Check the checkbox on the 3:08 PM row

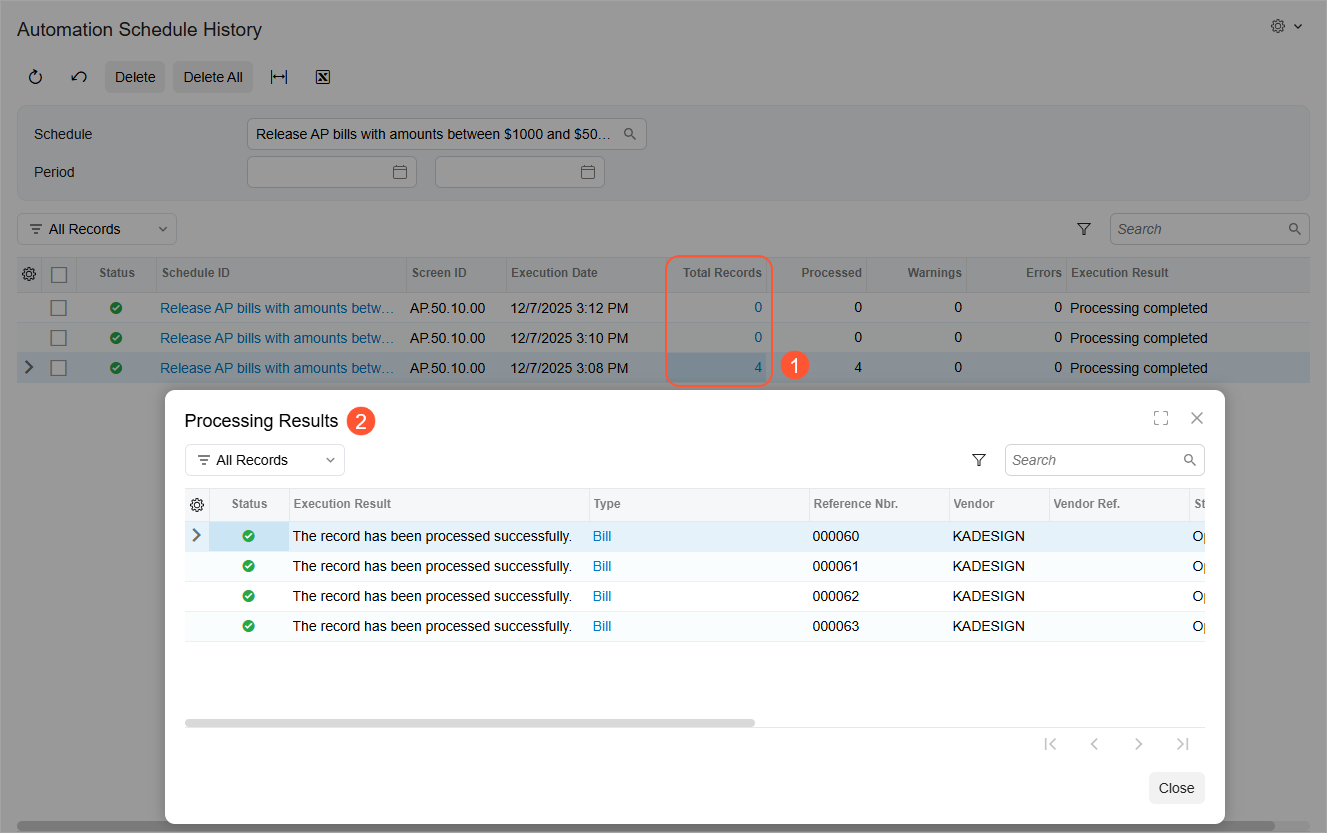[58, 367]
